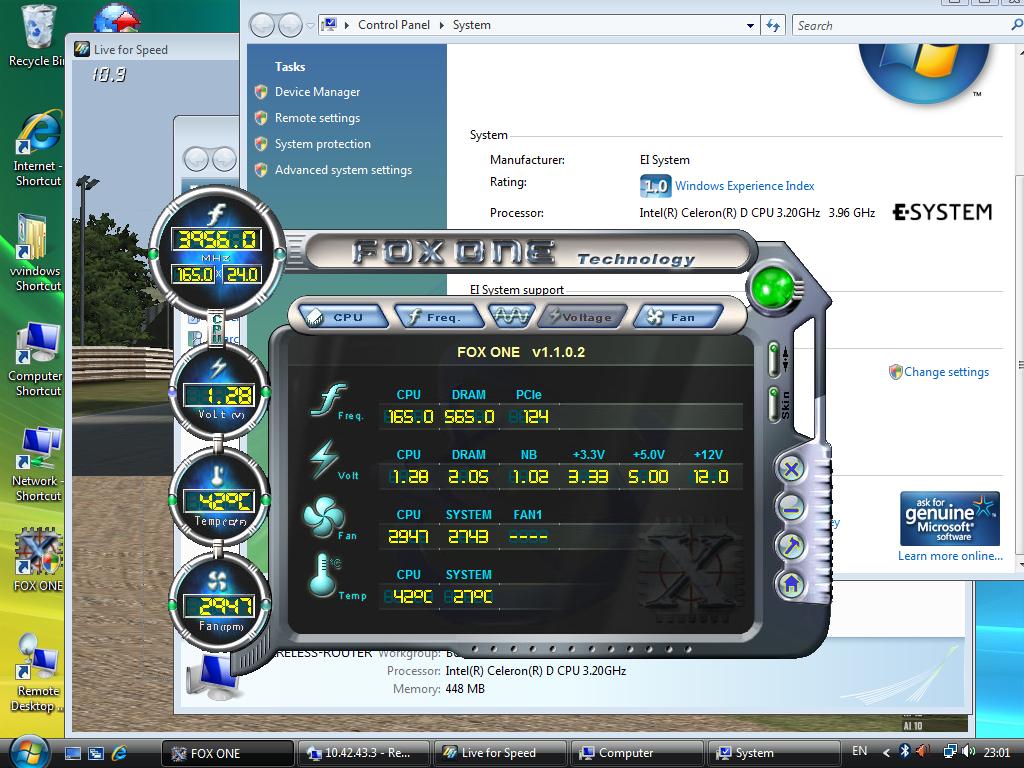Select the SYSTEM fan speed 2743
The width and height of the screenshot is (1024, 768).
(x=468, y=537)
